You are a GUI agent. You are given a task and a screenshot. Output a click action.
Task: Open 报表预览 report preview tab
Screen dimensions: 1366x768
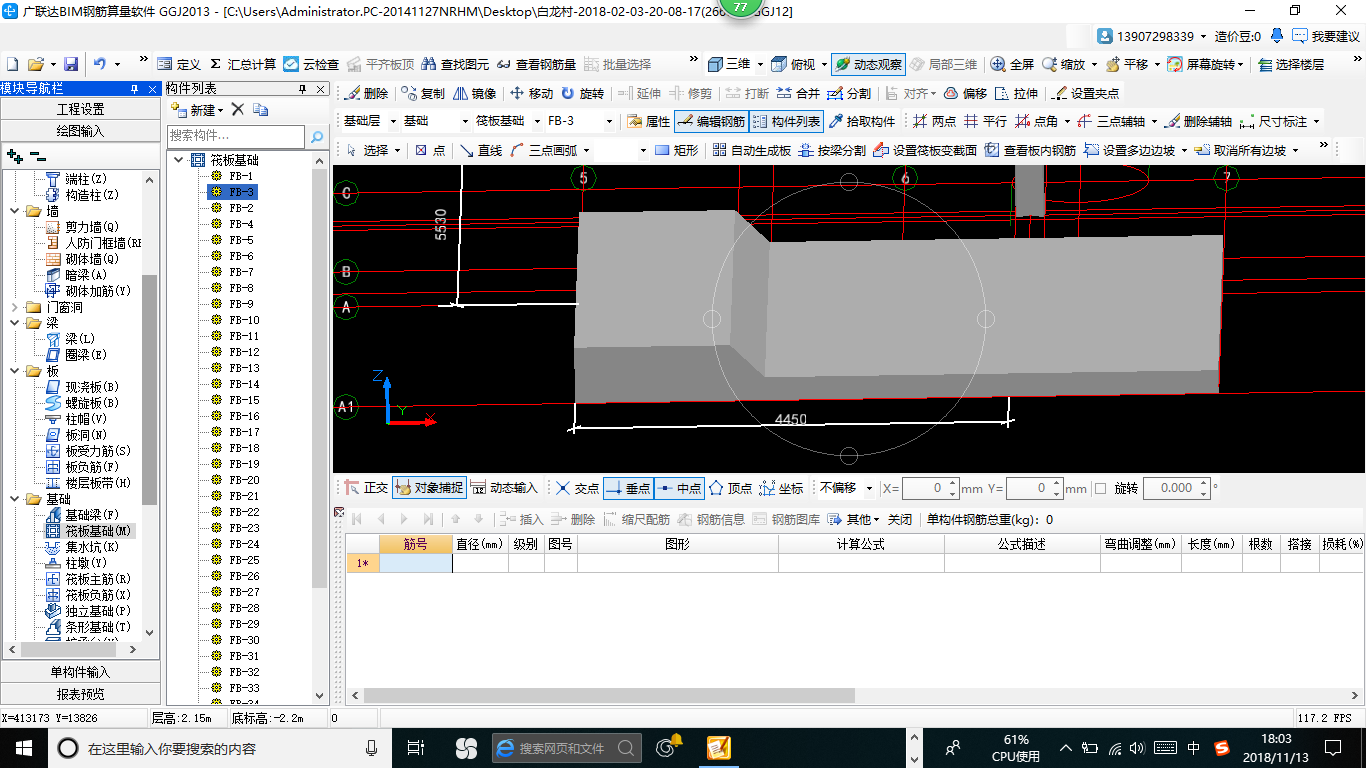point(80,694)
